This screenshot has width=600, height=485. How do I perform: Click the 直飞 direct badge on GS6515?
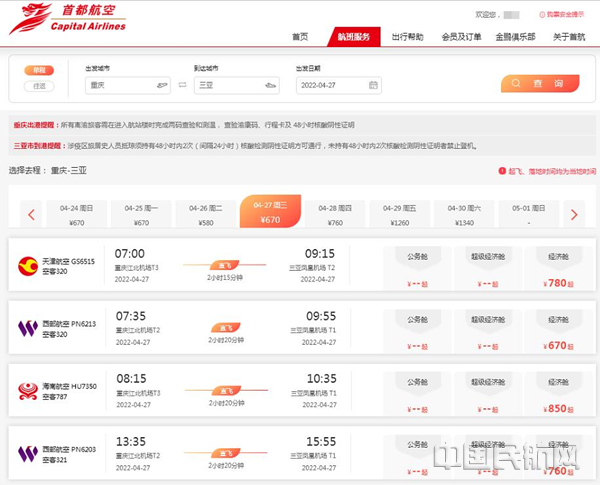[x=225, y=265]
